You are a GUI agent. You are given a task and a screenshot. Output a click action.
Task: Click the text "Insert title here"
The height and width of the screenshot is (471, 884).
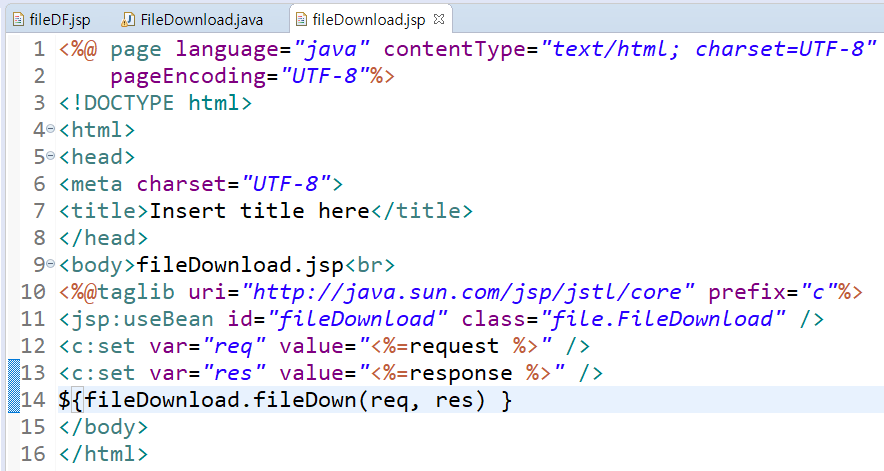pos(259,211)
